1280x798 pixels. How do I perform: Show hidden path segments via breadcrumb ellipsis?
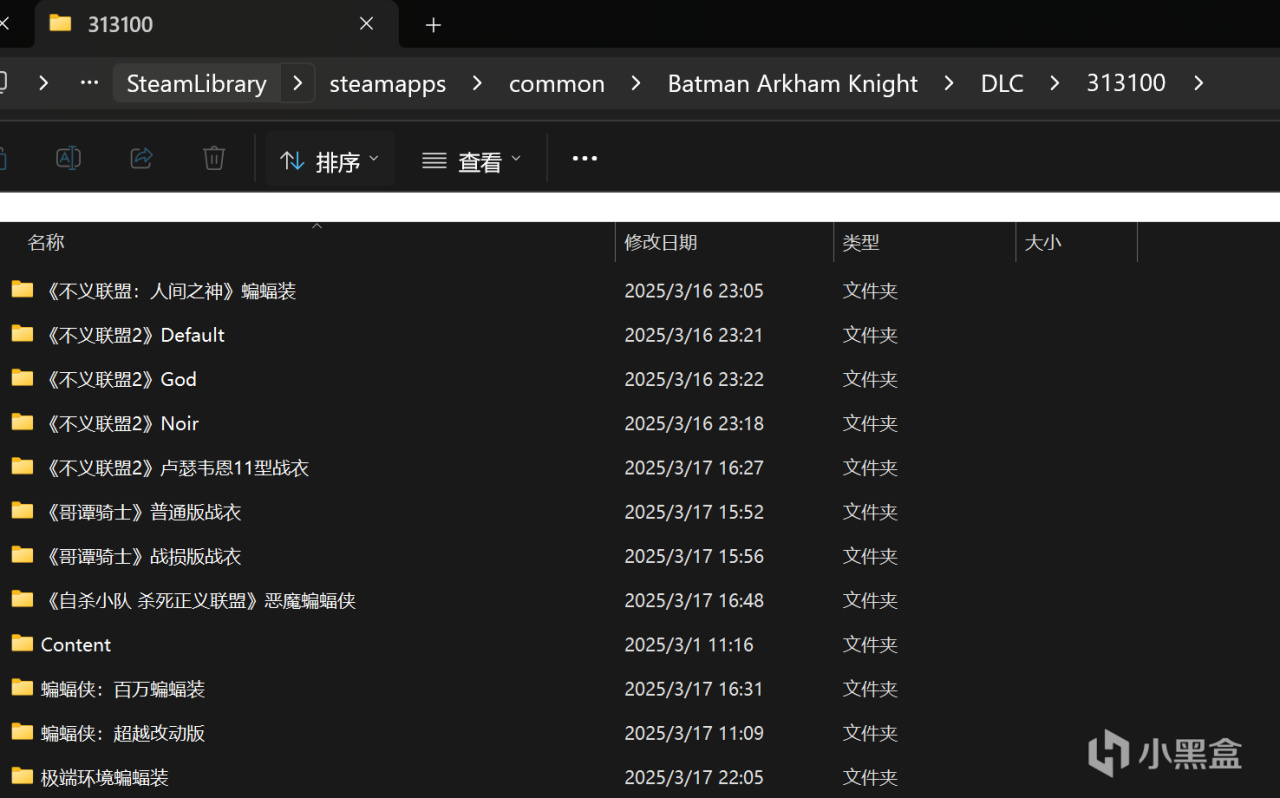(x=89, y=83)
